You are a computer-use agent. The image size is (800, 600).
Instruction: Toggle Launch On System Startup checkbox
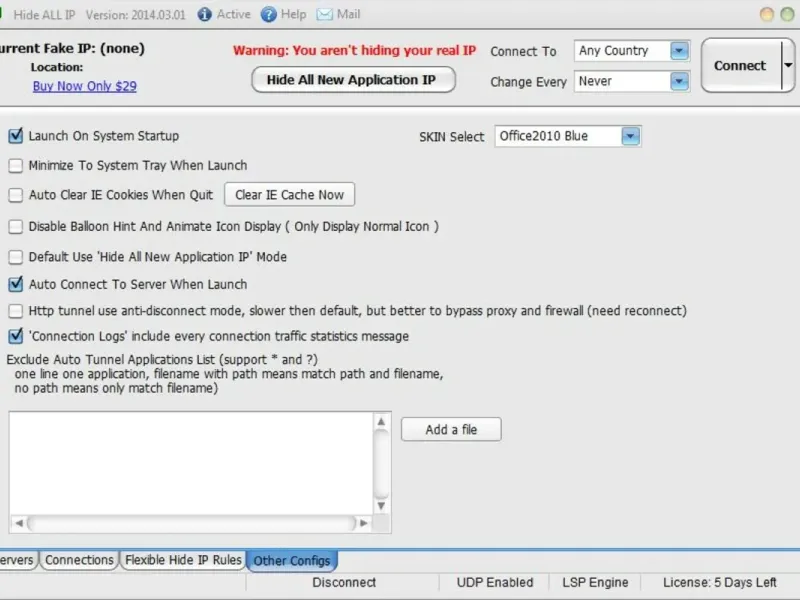coord(16,136)
